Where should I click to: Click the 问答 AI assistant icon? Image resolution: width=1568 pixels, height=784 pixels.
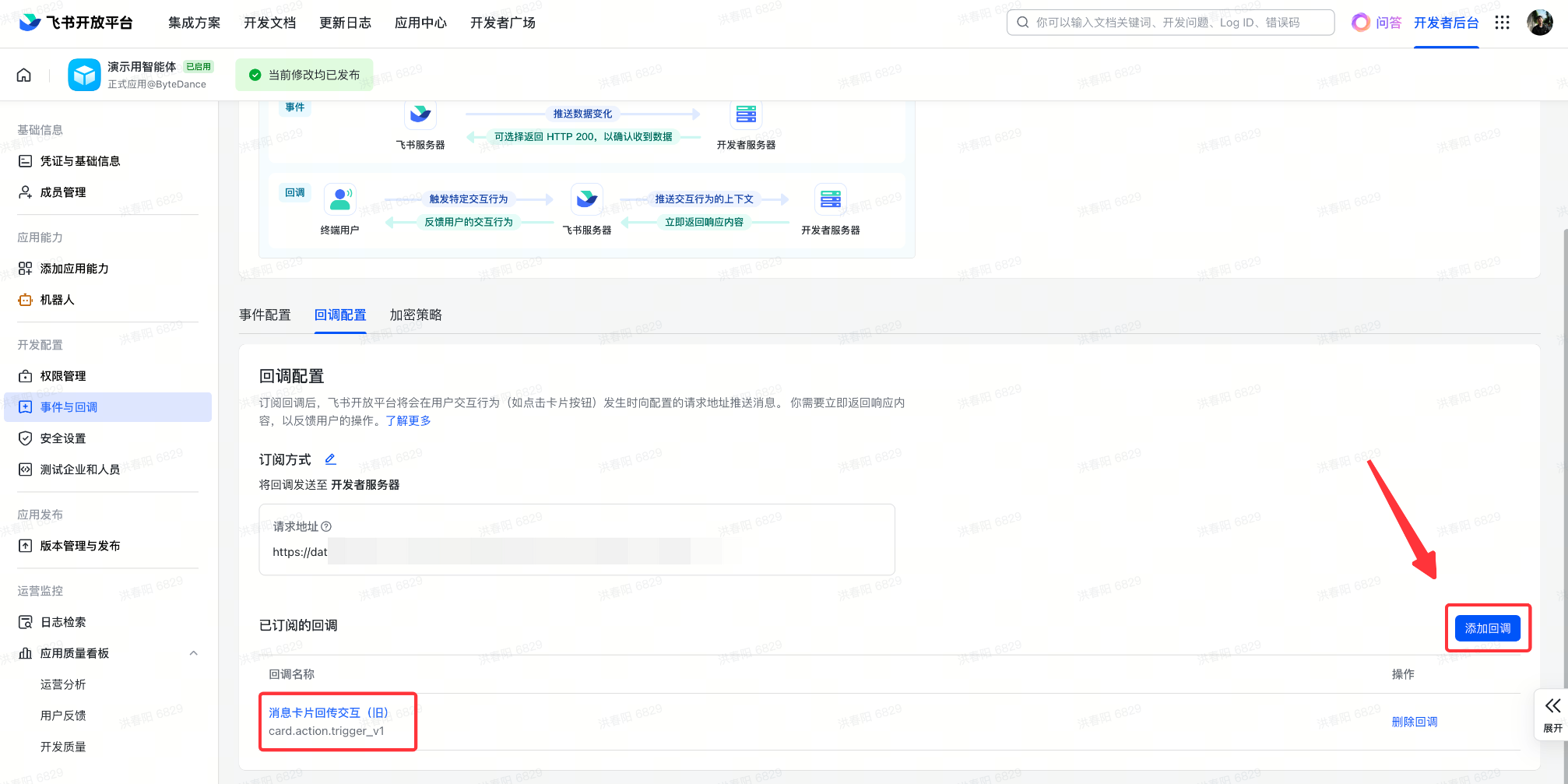click(x=1360, y=23)
